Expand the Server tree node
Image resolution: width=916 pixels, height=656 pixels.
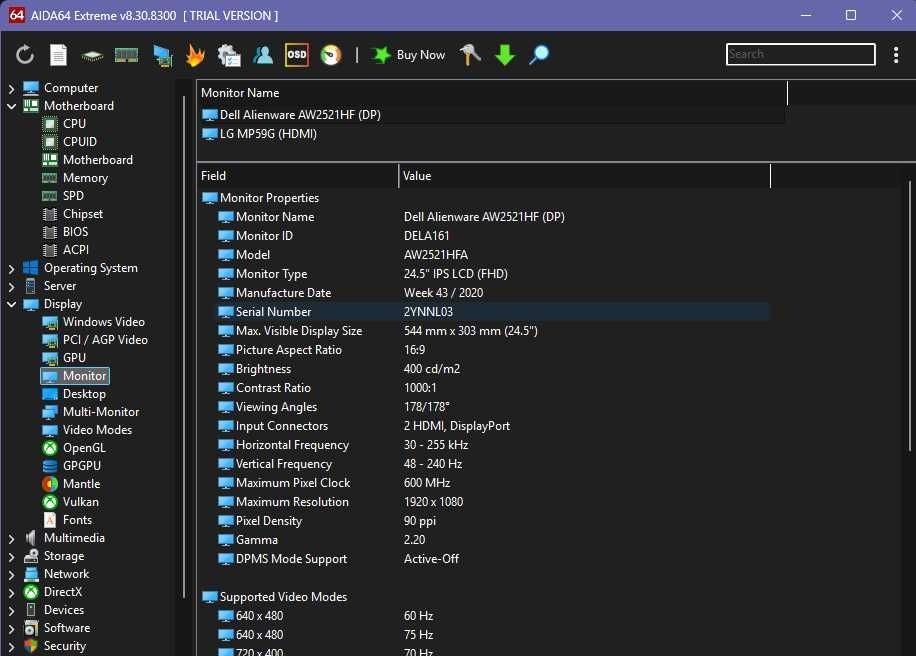point(11,287)
